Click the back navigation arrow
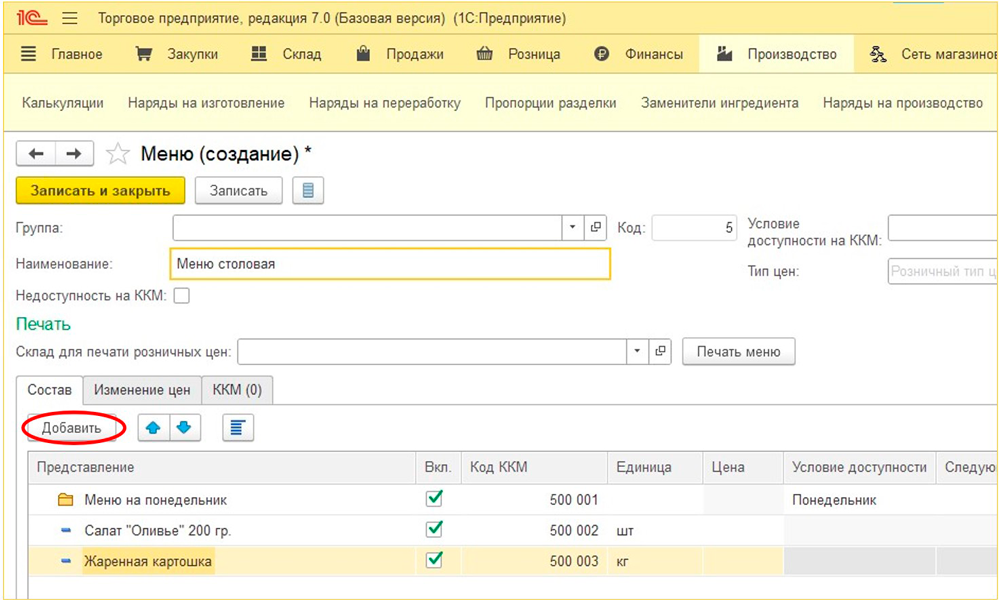Image resolution: width=1000 pixels, height=600 pixels. click(x=36, y=153)
